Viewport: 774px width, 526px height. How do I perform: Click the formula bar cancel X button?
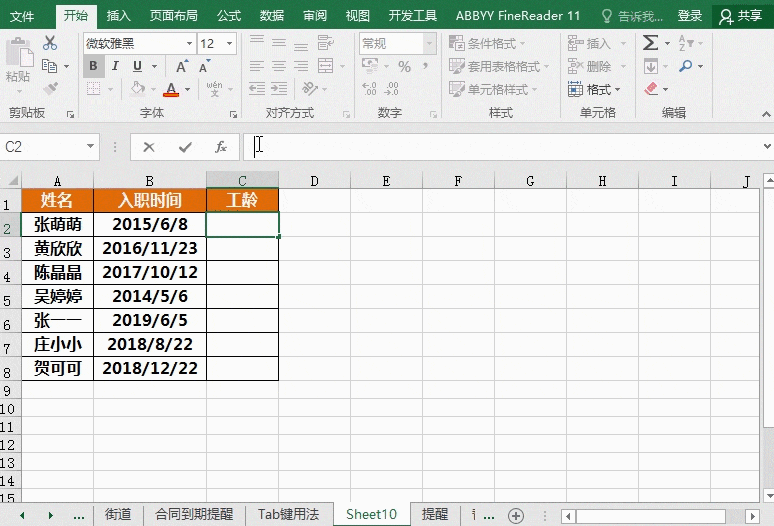tap(149, 147)
